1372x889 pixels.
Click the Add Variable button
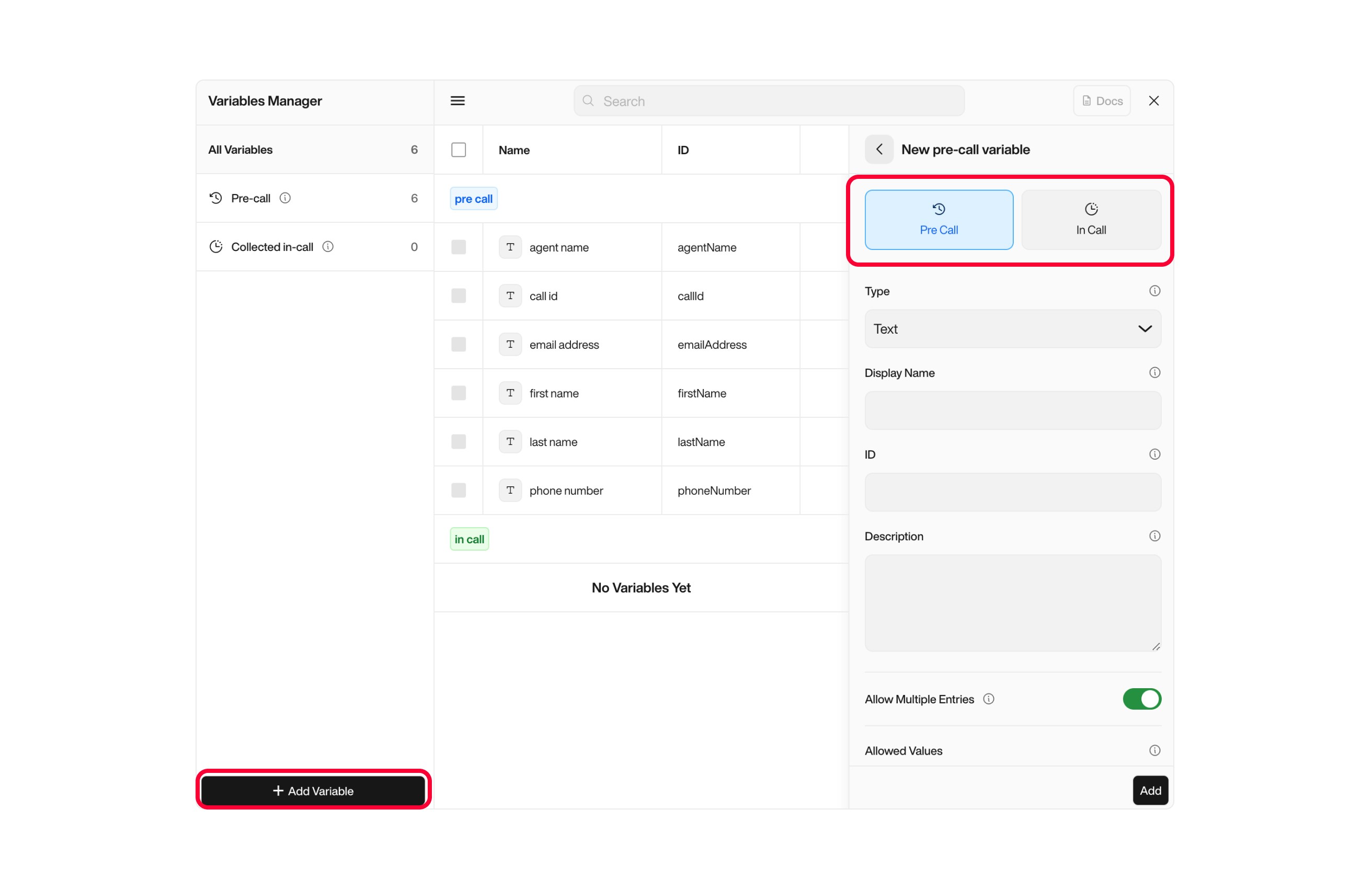314,790
